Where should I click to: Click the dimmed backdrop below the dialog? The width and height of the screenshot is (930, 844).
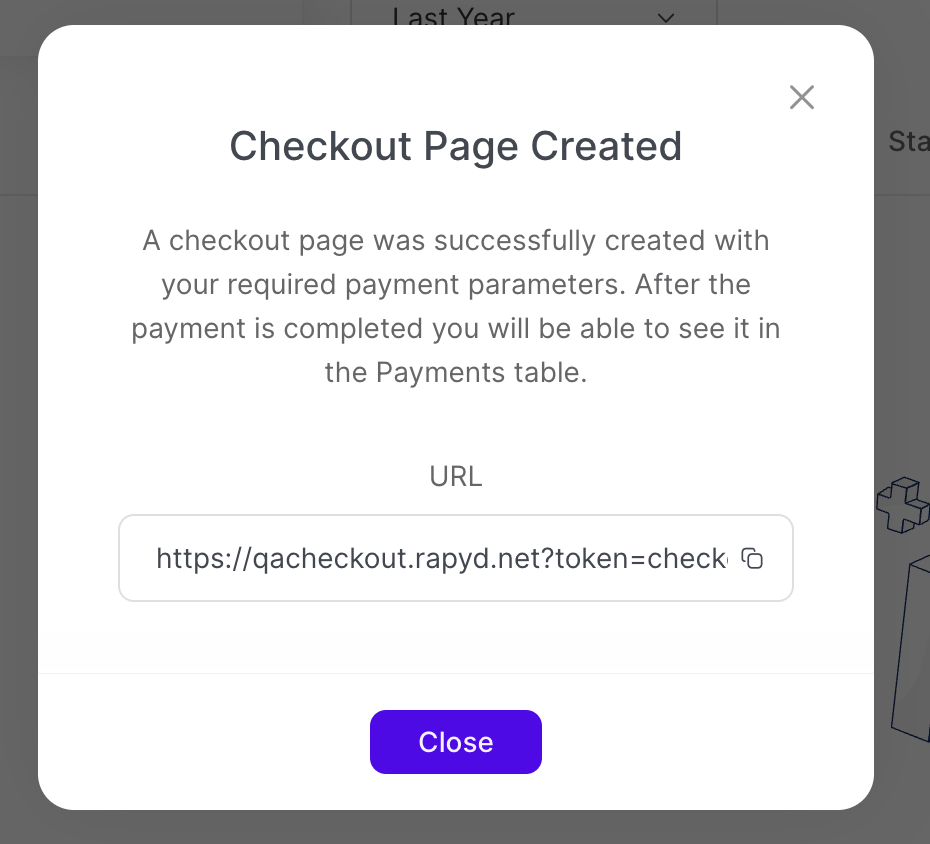[456, 828]
